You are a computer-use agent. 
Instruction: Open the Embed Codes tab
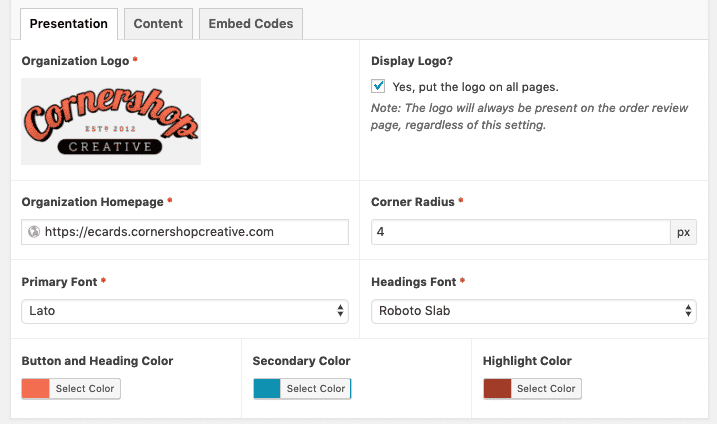(251, 24)
